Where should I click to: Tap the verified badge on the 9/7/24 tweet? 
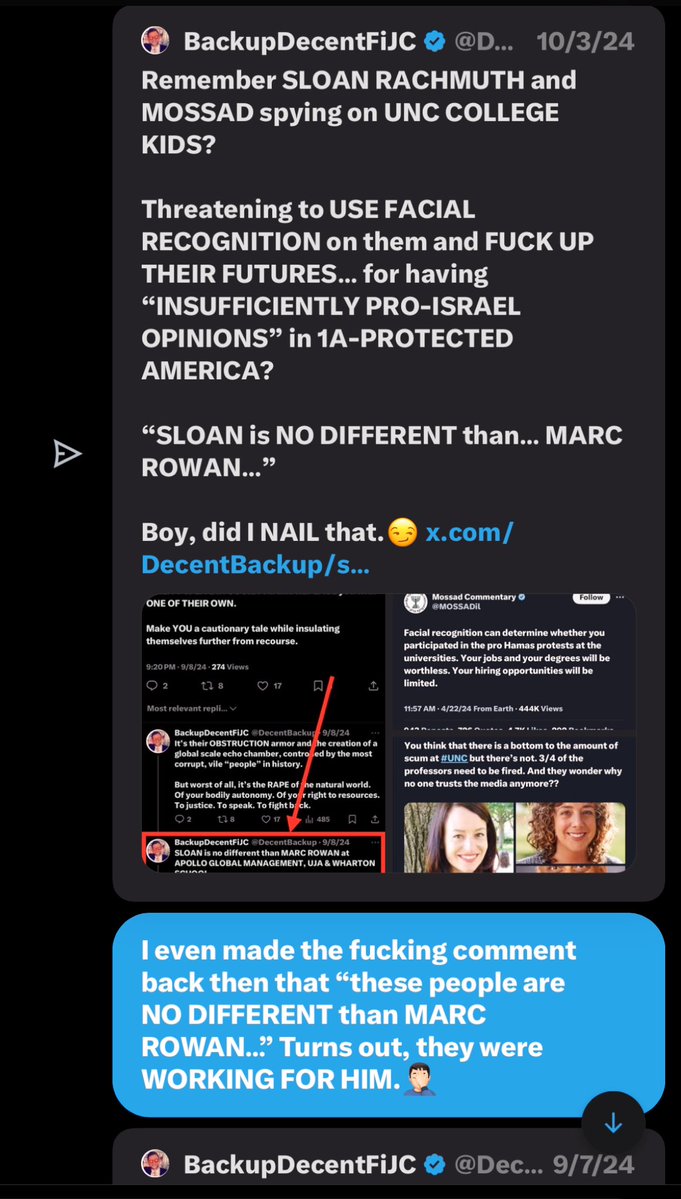434,1165
